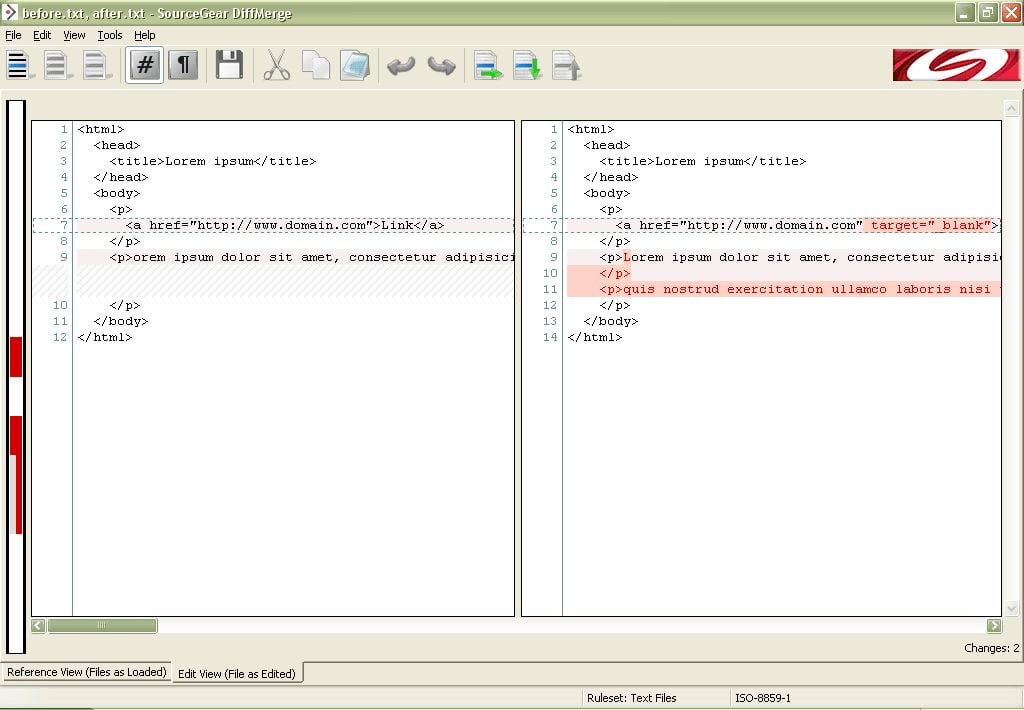Switch to Edit View (File as Edited) tab
Image resolution: width=1024 pixels, height=710 pixels.
pos(237,673)
